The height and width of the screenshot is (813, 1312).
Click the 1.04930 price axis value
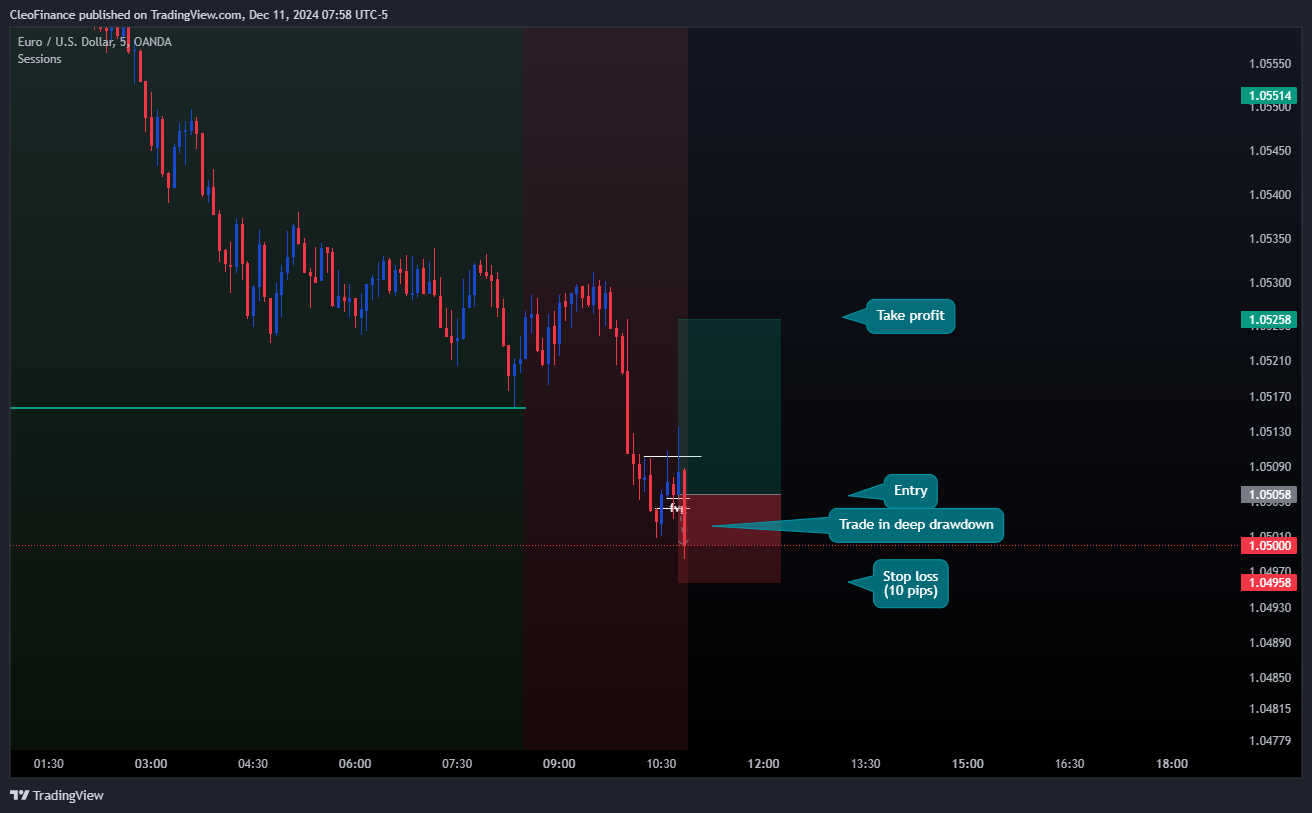[1269, 607]
